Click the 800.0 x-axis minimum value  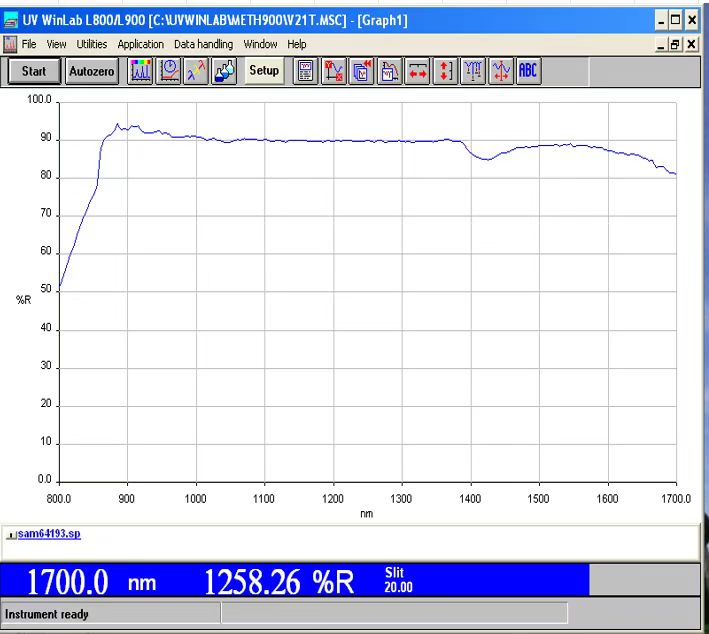pyautogui.click(x=59, y=499)
